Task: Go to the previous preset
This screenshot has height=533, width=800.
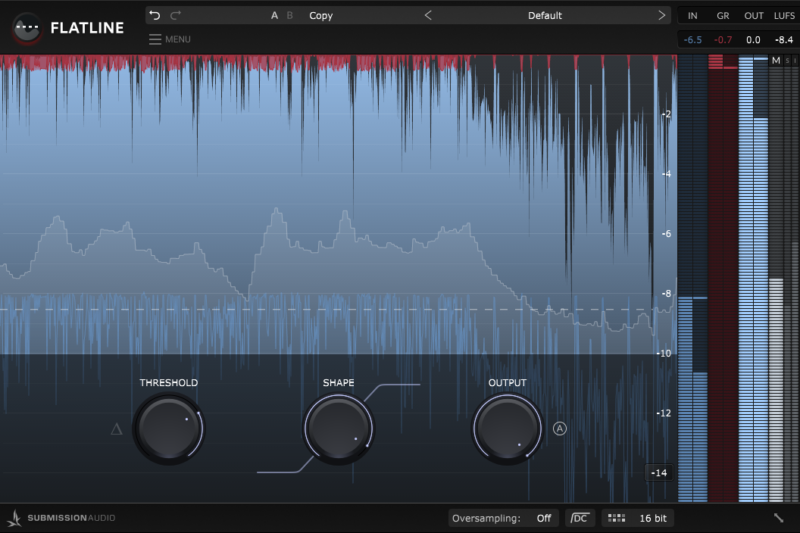Action: coord(429,15)
